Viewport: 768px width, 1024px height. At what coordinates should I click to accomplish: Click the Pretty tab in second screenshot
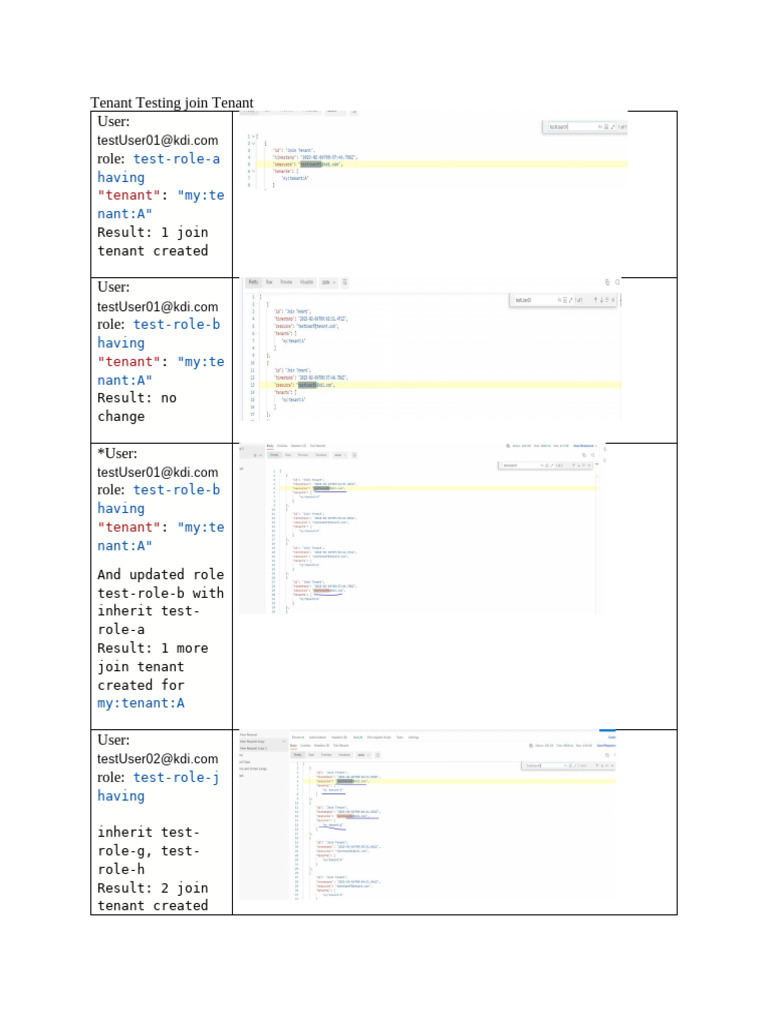point(253,282)
